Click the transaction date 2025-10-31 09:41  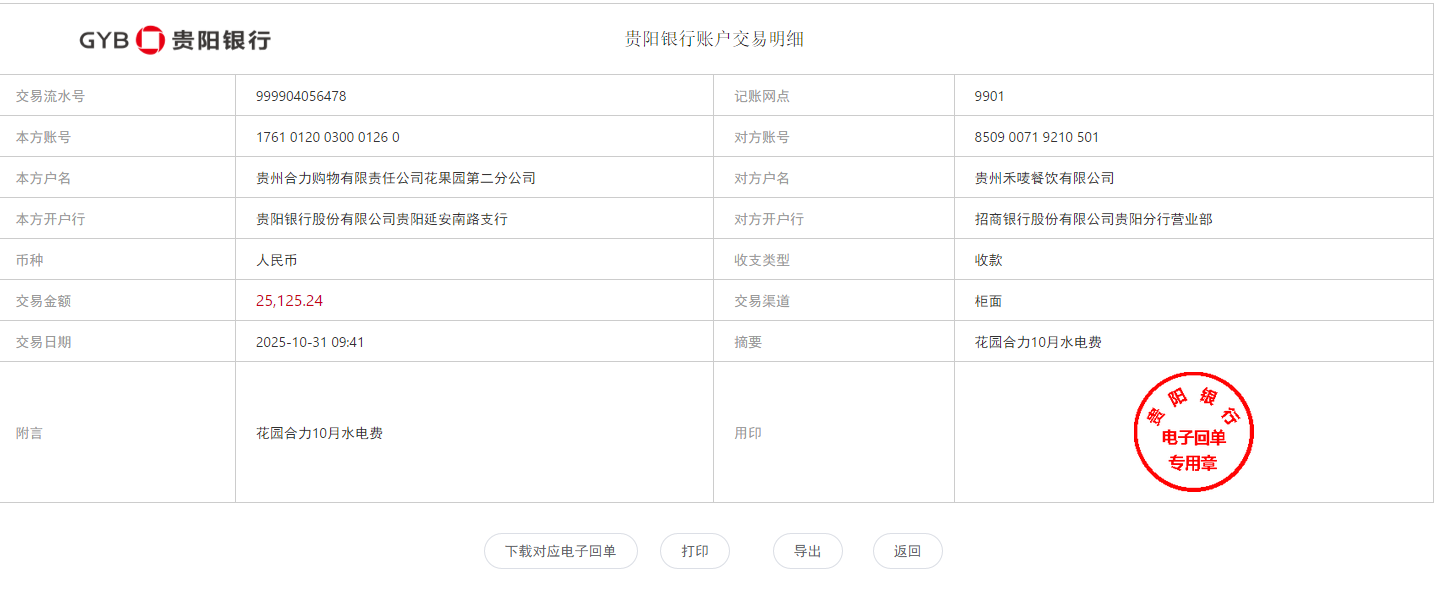[310, 342]
